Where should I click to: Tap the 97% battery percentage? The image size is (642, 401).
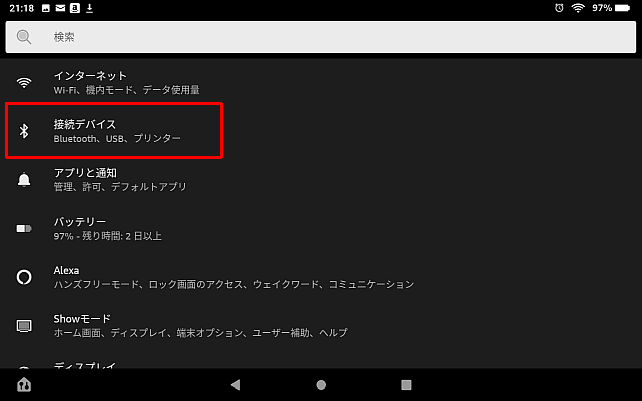(602, 8)
